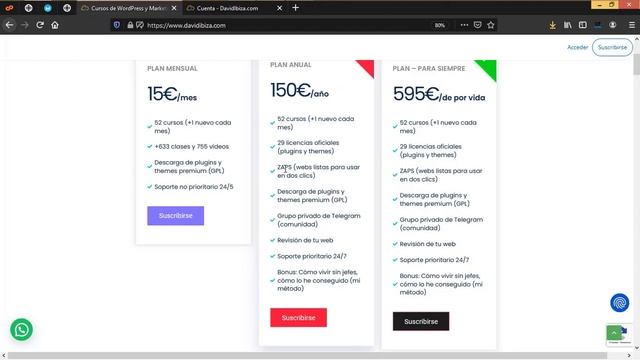Click 'Soporte no prioritario 24/5' item
The image size is (640, 360).
(x=194, y=187)
